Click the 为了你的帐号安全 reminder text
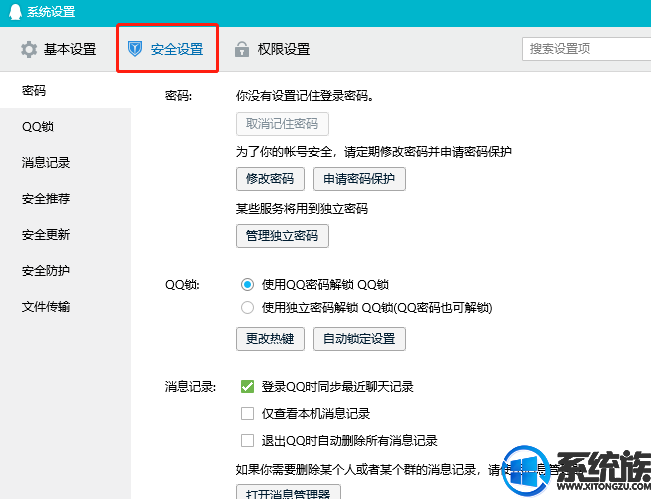This screenshot has height=499, width=651. (374, 152)
